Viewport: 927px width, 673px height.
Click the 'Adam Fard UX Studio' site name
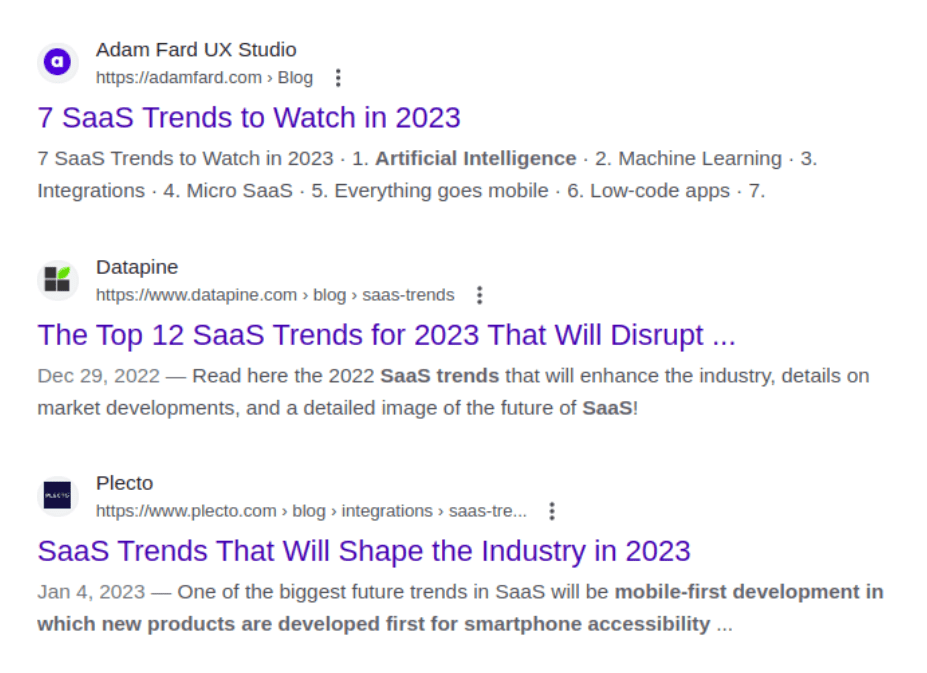pos(196,50)
